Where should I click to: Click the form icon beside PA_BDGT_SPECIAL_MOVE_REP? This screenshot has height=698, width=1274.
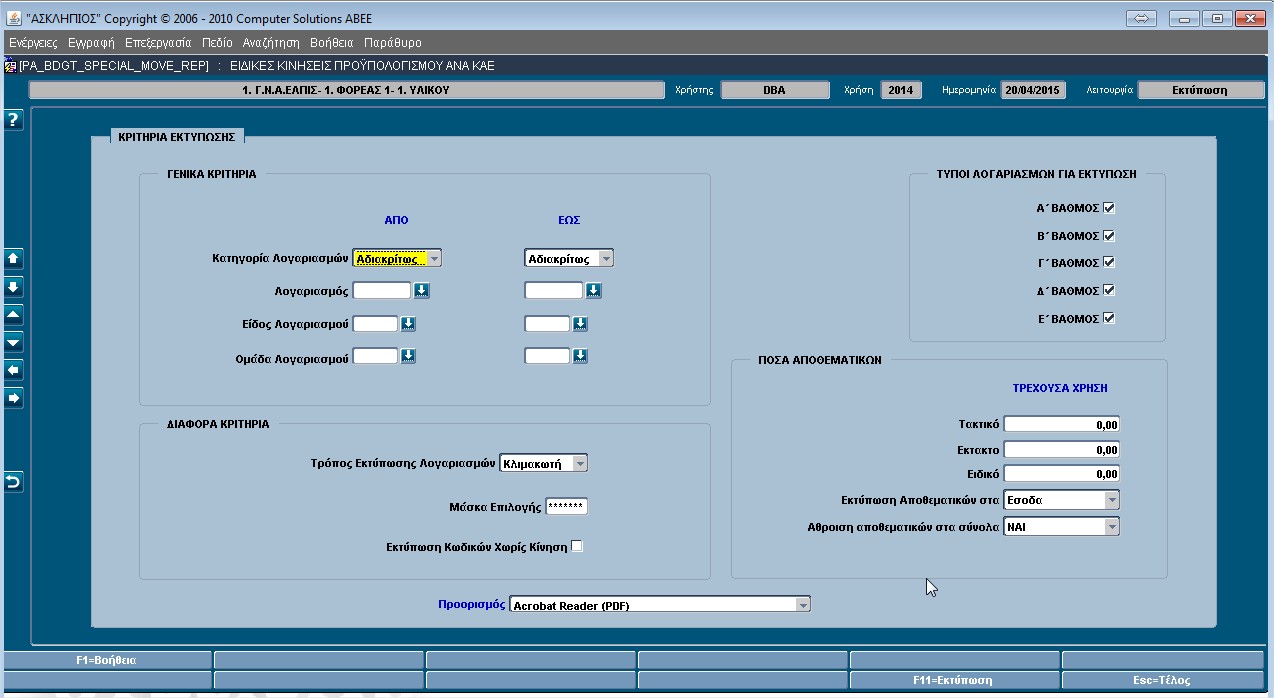pyautogui.click(x=11, y=66)
